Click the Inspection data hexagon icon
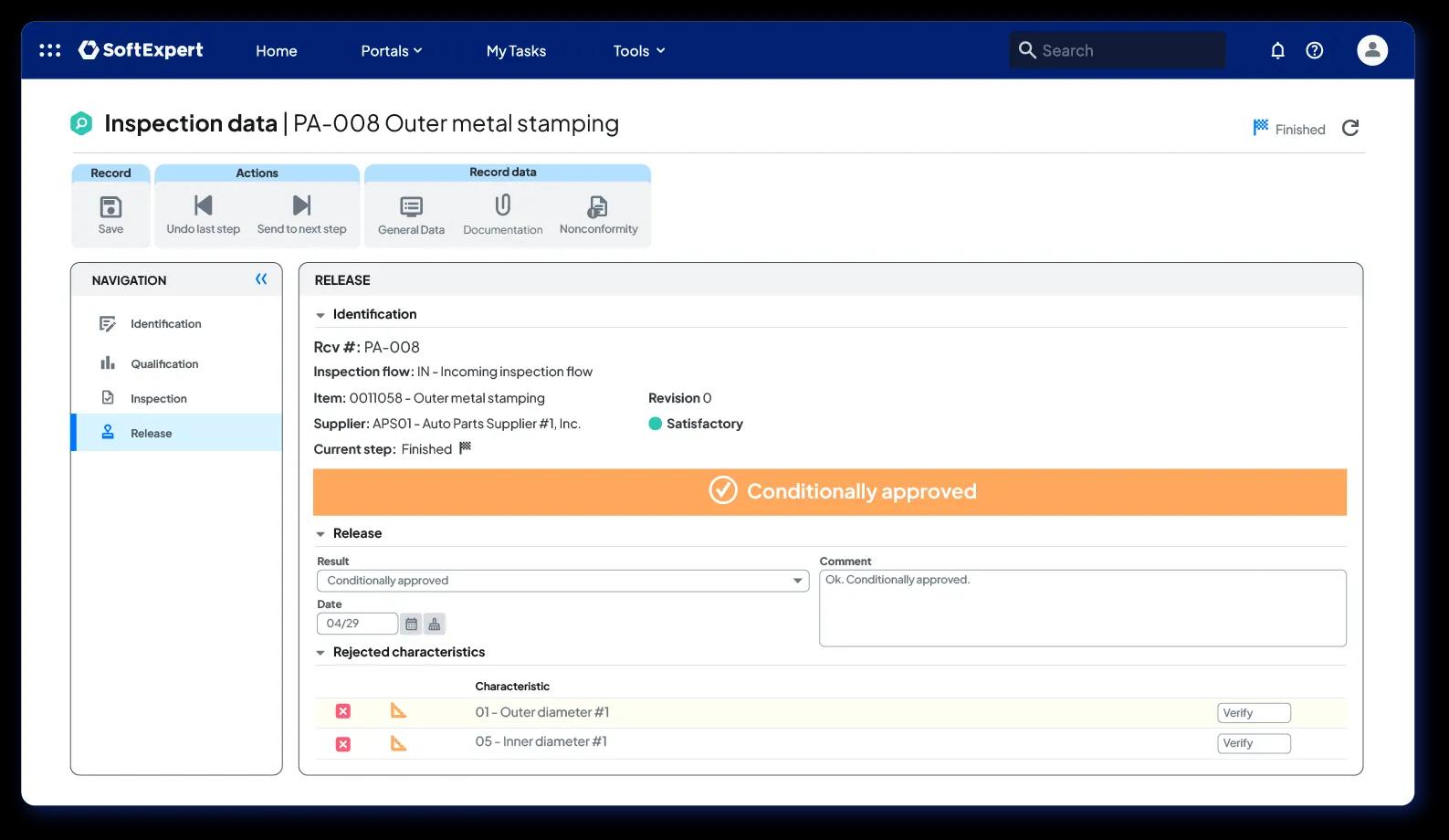 click(81, 123)
